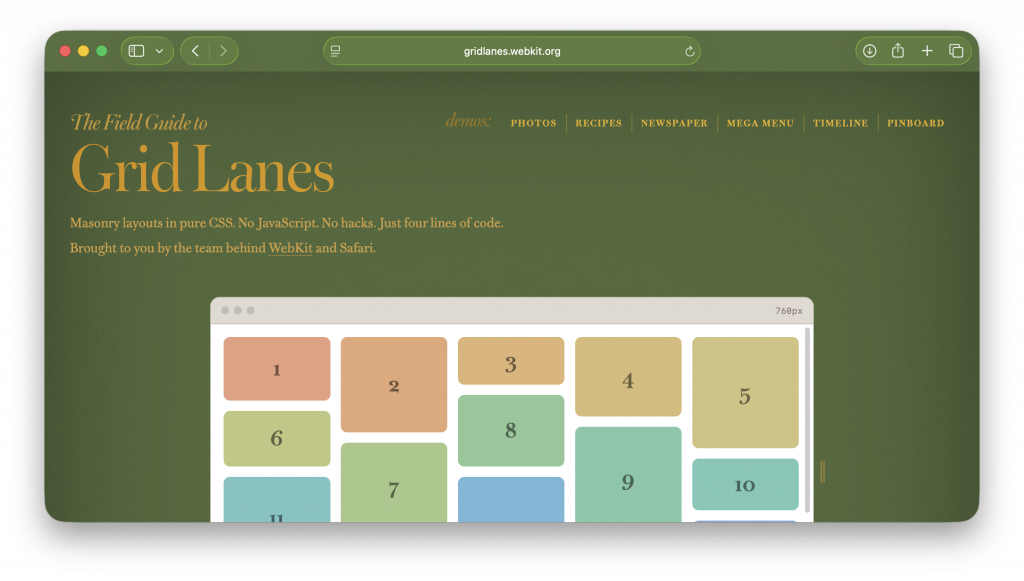Click the demo window resize handle
1024x581 pixels.
823,472
